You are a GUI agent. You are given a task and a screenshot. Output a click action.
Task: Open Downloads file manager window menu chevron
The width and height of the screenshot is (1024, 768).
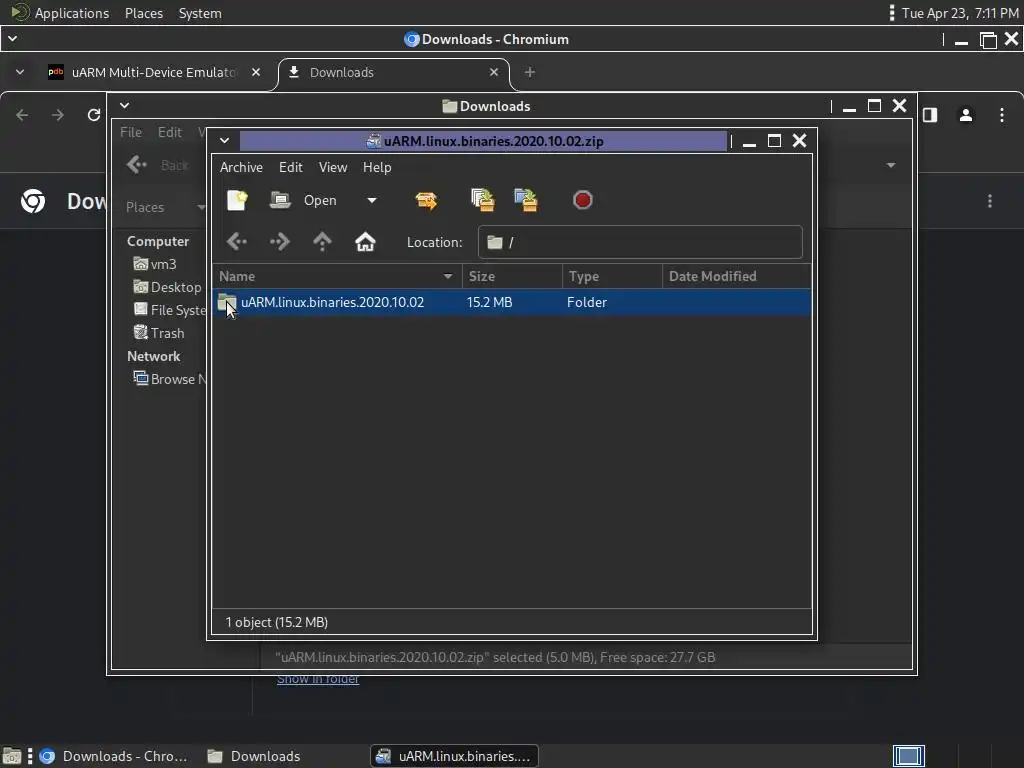124,105
